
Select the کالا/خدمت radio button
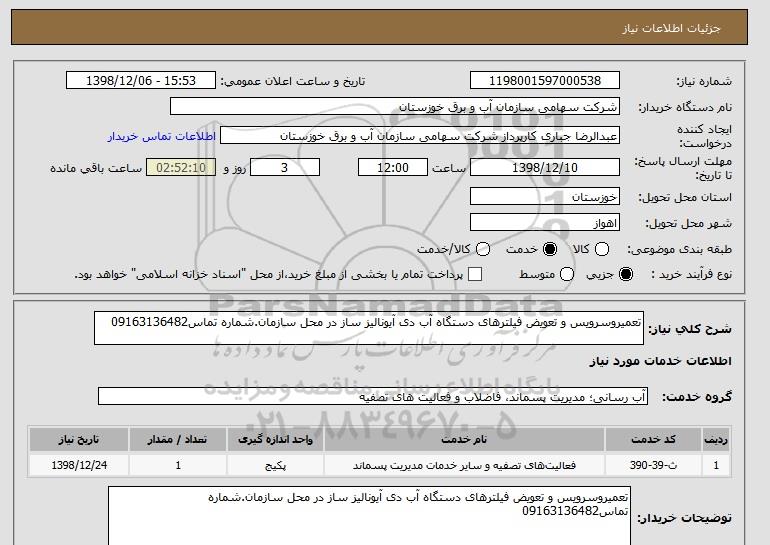(483, 249)
